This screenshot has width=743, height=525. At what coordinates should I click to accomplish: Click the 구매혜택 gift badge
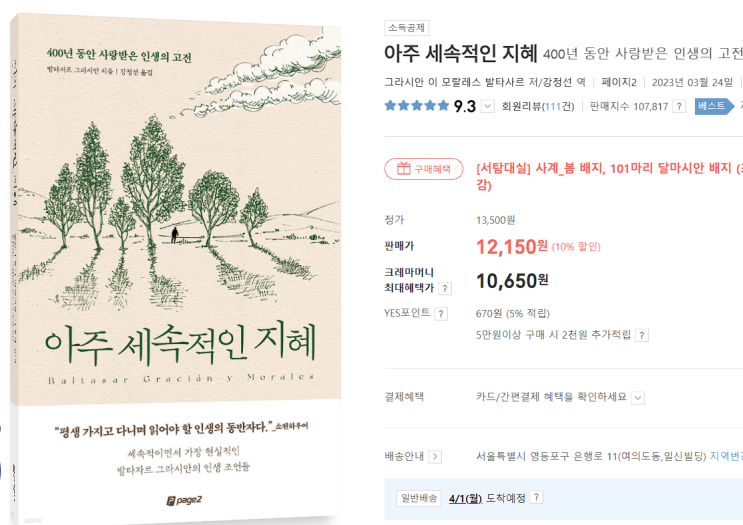424,169
